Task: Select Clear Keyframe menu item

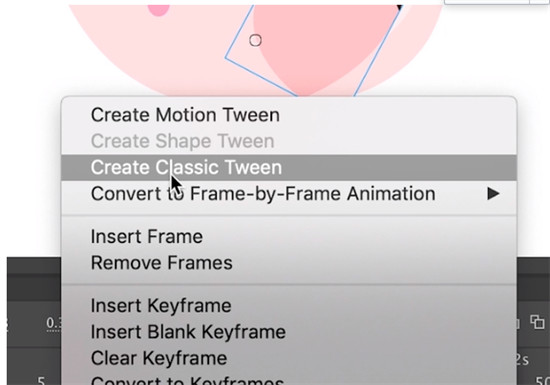Action: click(x=288, y=358)
